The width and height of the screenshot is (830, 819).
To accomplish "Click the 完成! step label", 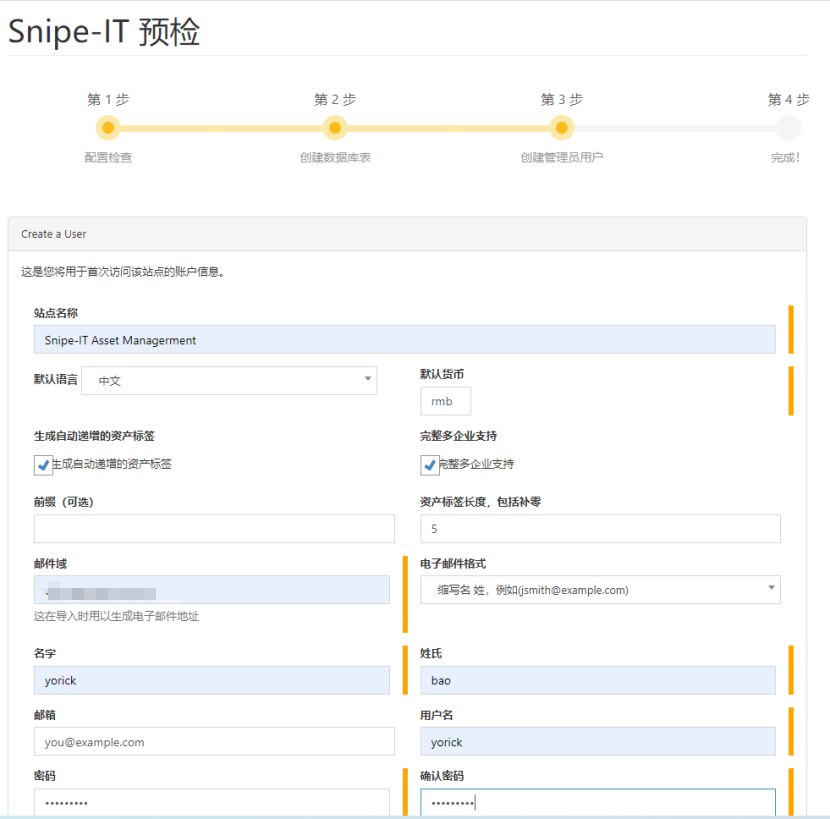I will coord(785,157).
